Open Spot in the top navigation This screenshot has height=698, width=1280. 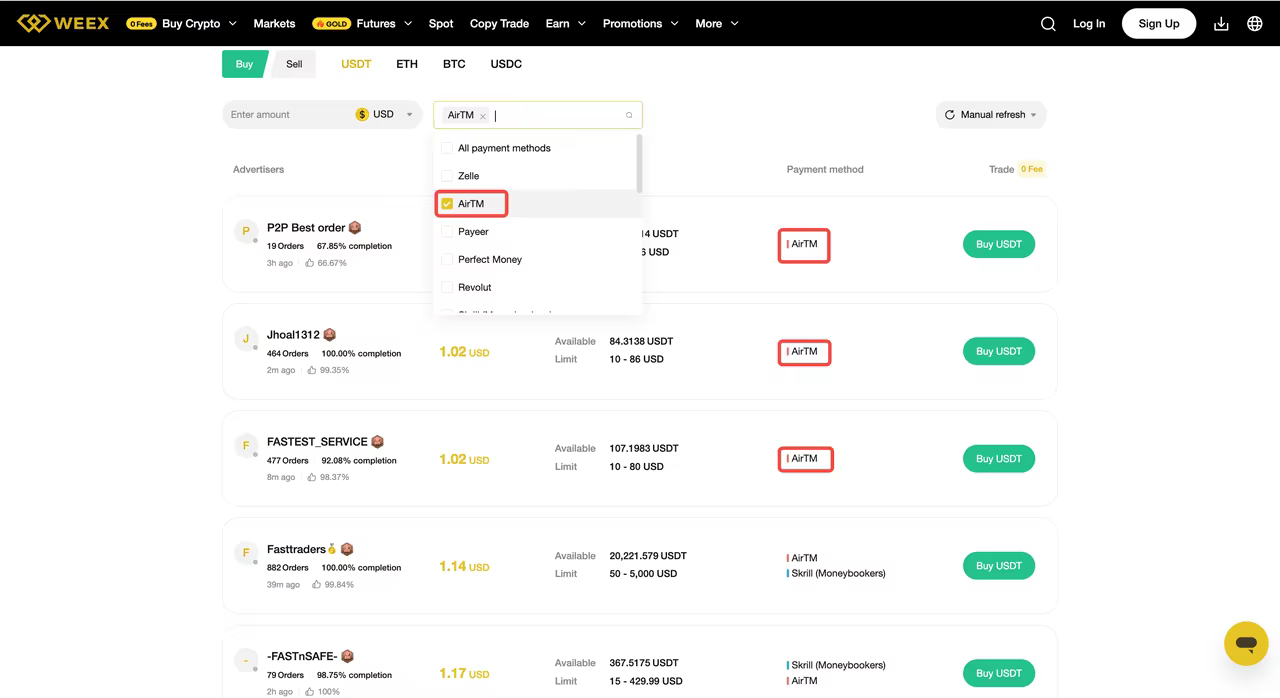pos(441,24)
